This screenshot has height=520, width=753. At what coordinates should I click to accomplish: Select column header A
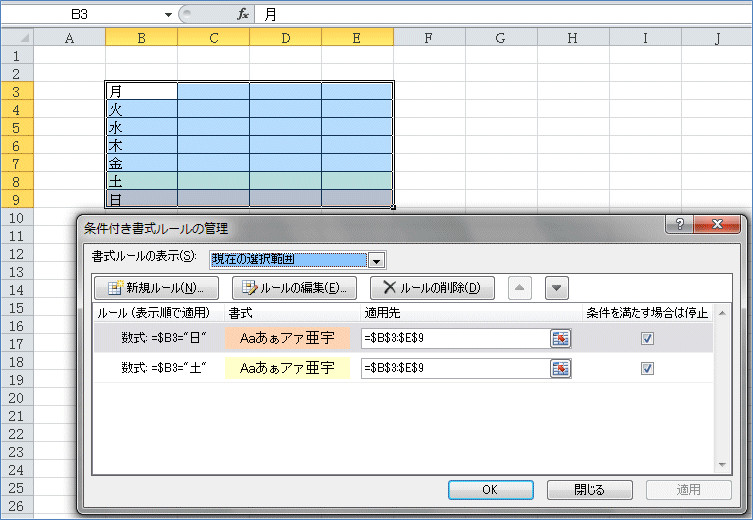(x=70, y=37)
